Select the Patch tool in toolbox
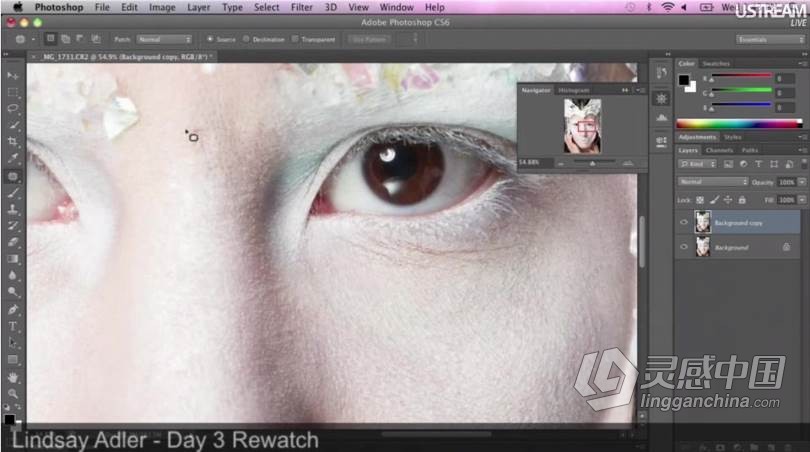The height and width of the screenshot is (452, 810). 12,176
